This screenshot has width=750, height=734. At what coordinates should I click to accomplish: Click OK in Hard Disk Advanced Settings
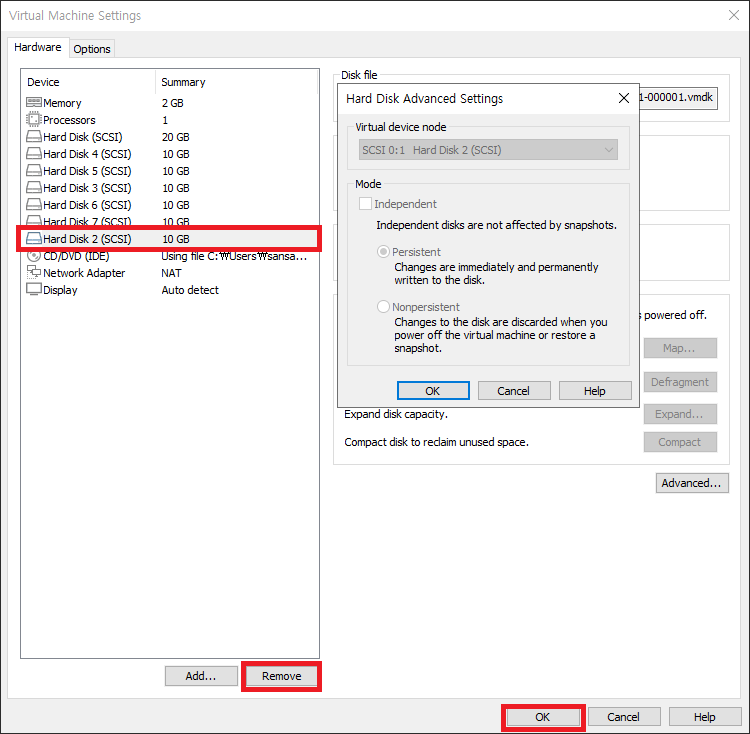[433, 391]
